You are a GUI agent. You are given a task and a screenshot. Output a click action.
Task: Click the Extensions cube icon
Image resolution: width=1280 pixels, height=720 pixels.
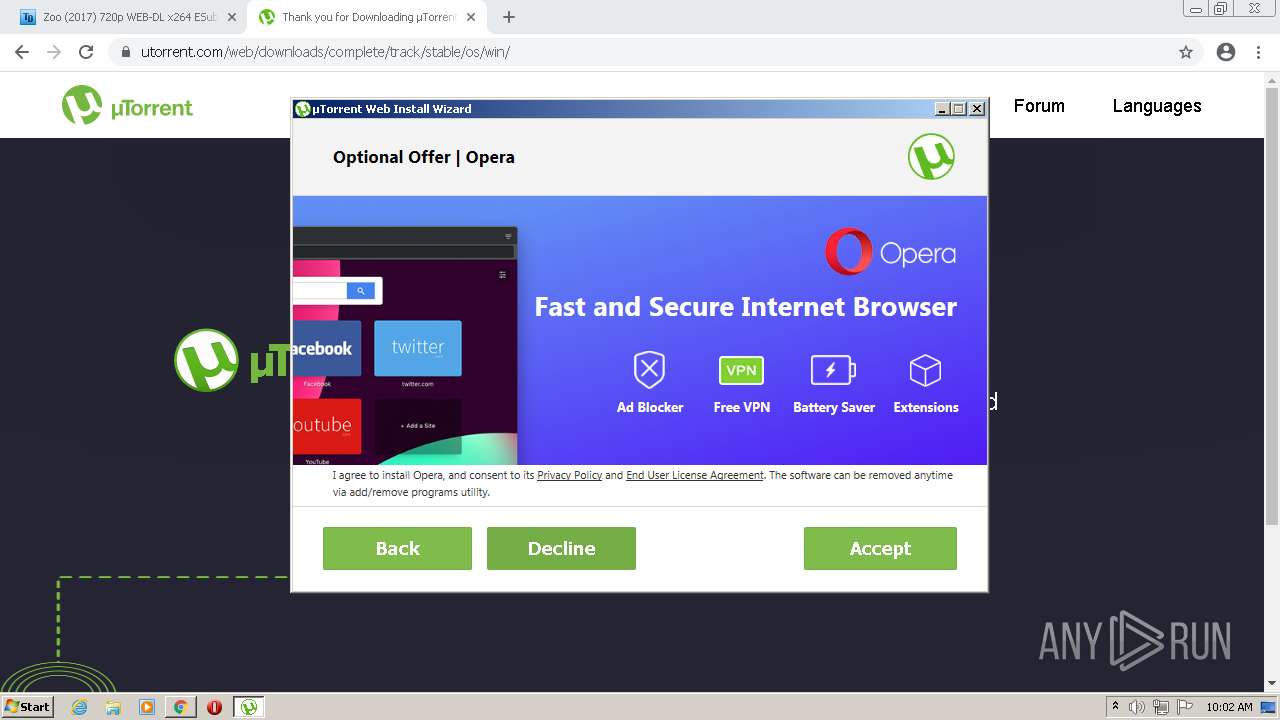(x=925, y=370)
